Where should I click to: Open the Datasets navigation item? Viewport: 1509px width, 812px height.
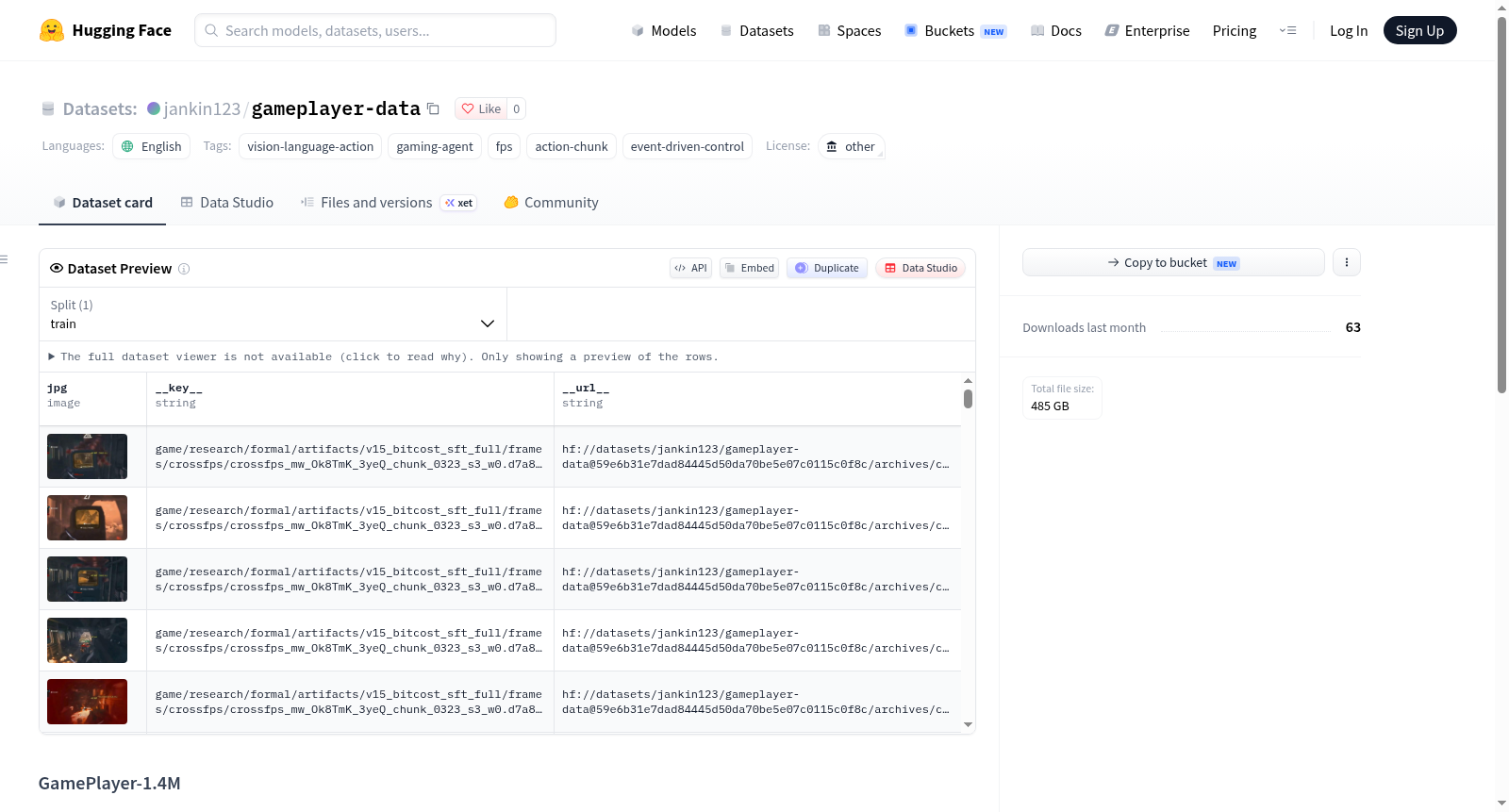756,31
